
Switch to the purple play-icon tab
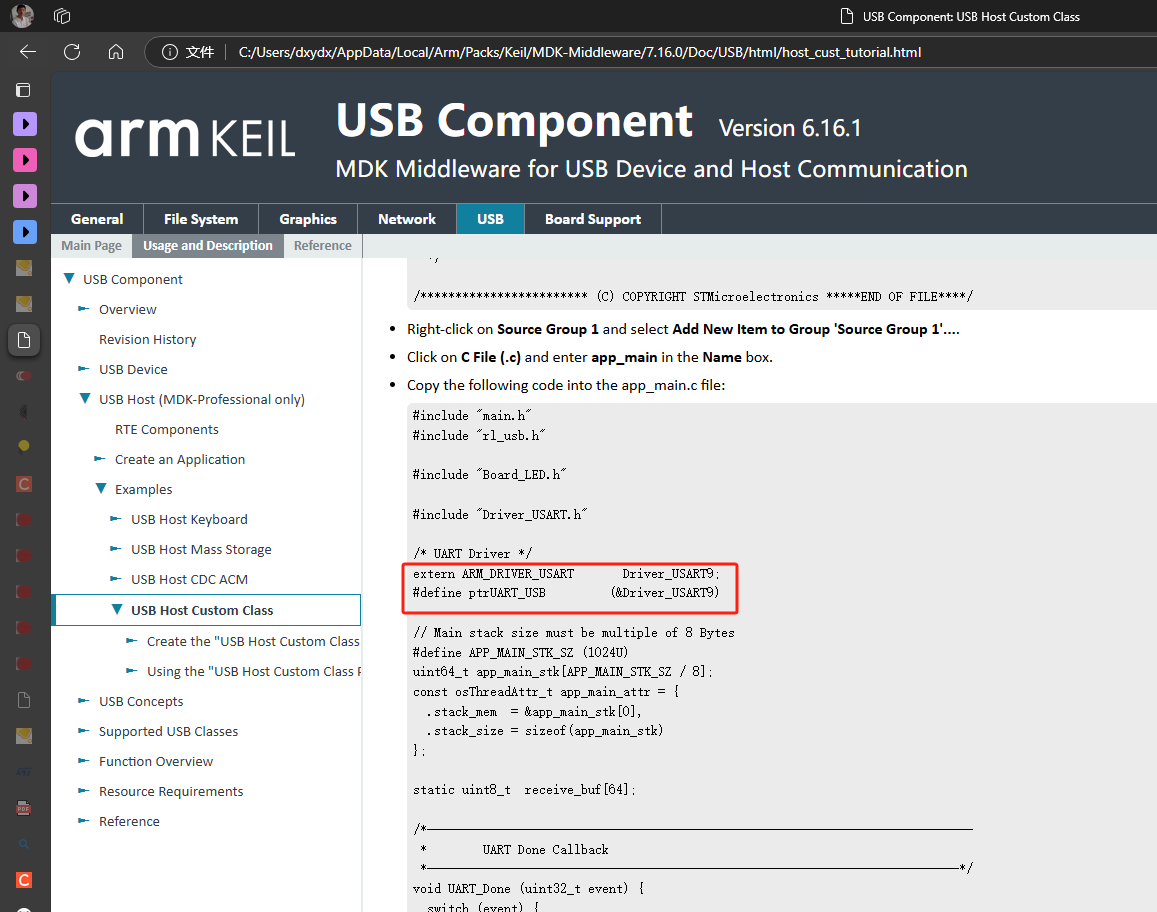pyautogui.click(x=25, y=124)
